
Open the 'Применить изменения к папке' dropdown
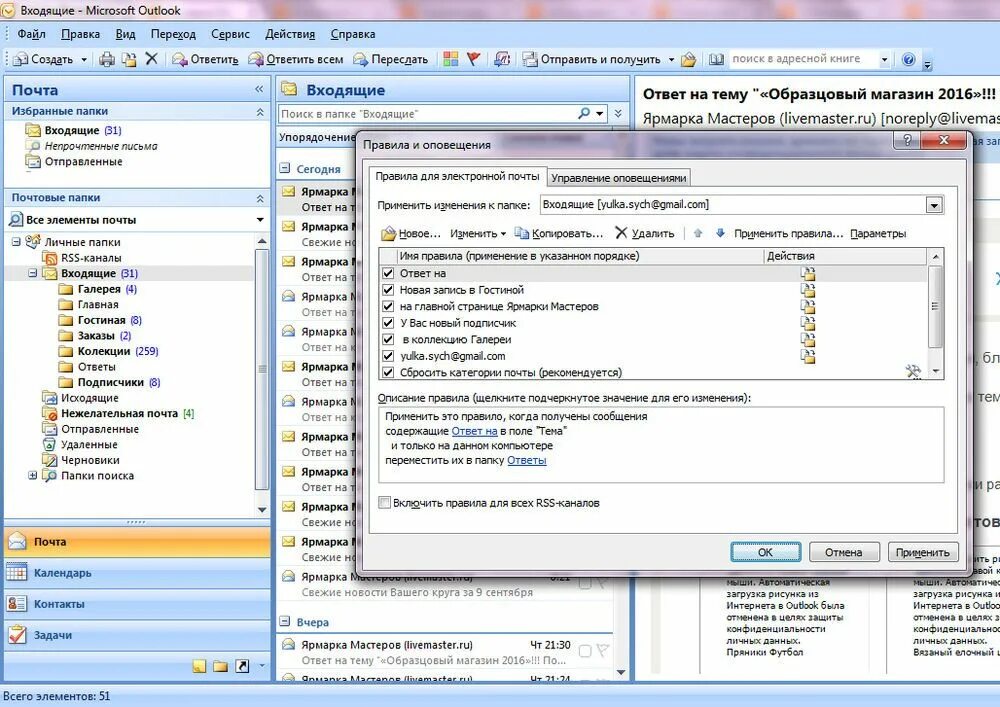pyautogui.click(x=934, y=205)
